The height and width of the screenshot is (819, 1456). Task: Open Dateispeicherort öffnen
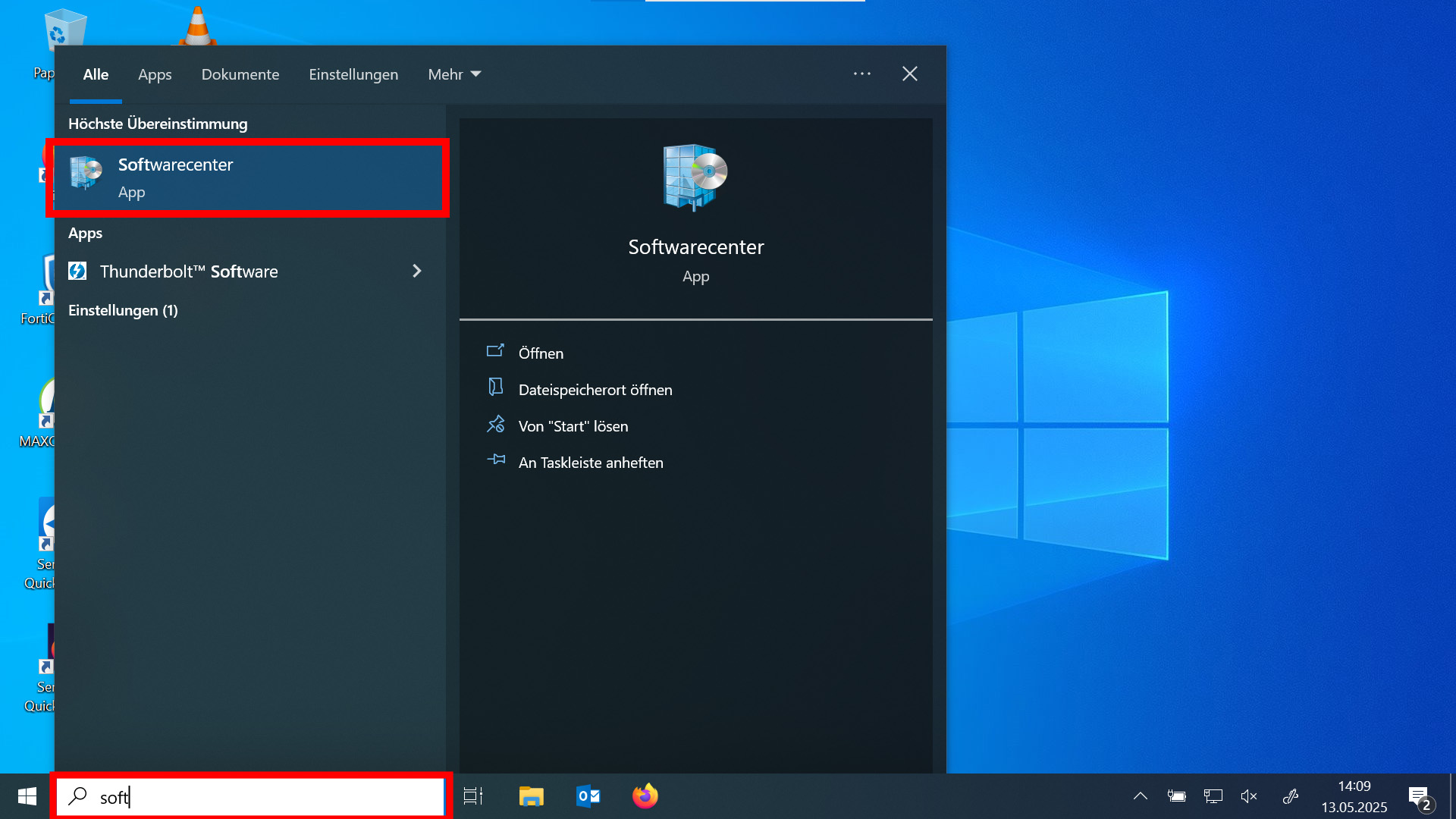[595, 389]
